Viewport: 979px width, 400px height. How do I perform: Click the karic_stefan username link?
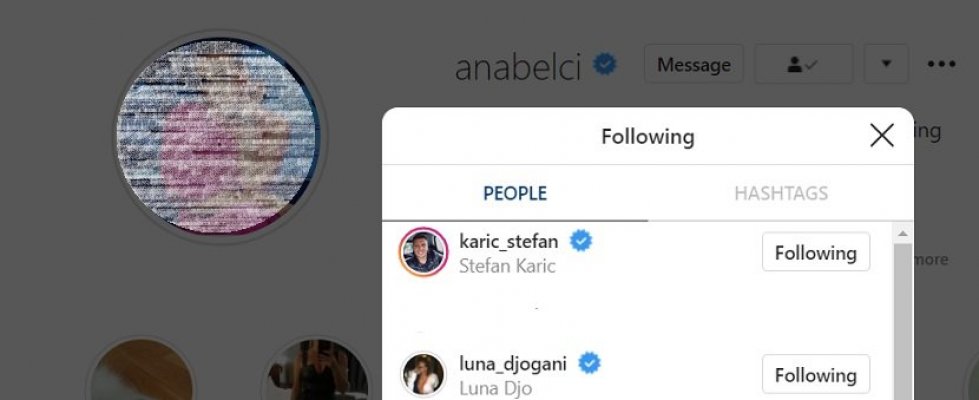click(x=508, y=241)
